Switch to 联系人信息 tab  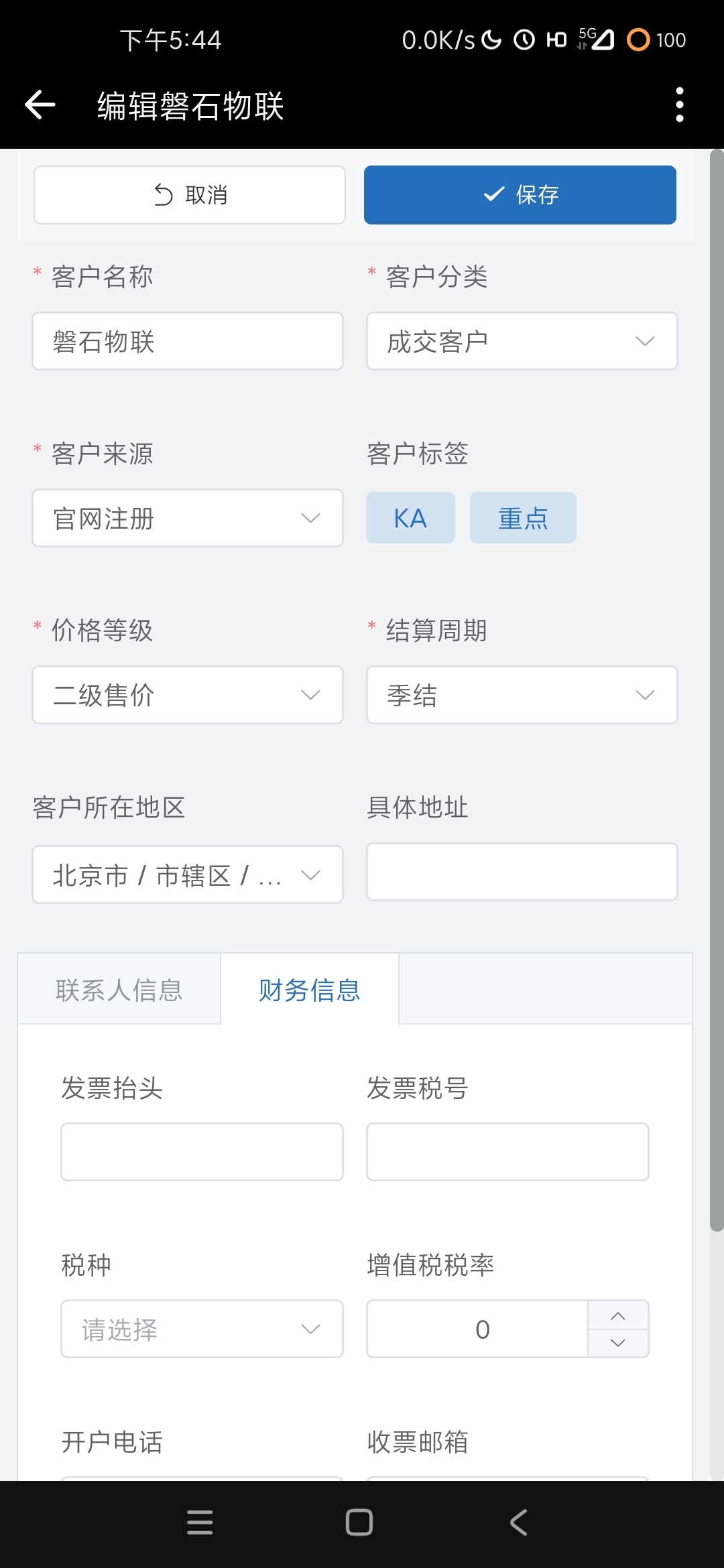[119, 990]
